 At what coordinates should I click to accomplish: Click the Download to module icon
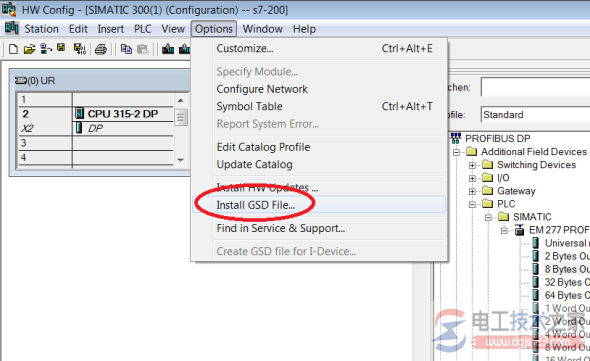pyautogui.click(x=168, y=49)
